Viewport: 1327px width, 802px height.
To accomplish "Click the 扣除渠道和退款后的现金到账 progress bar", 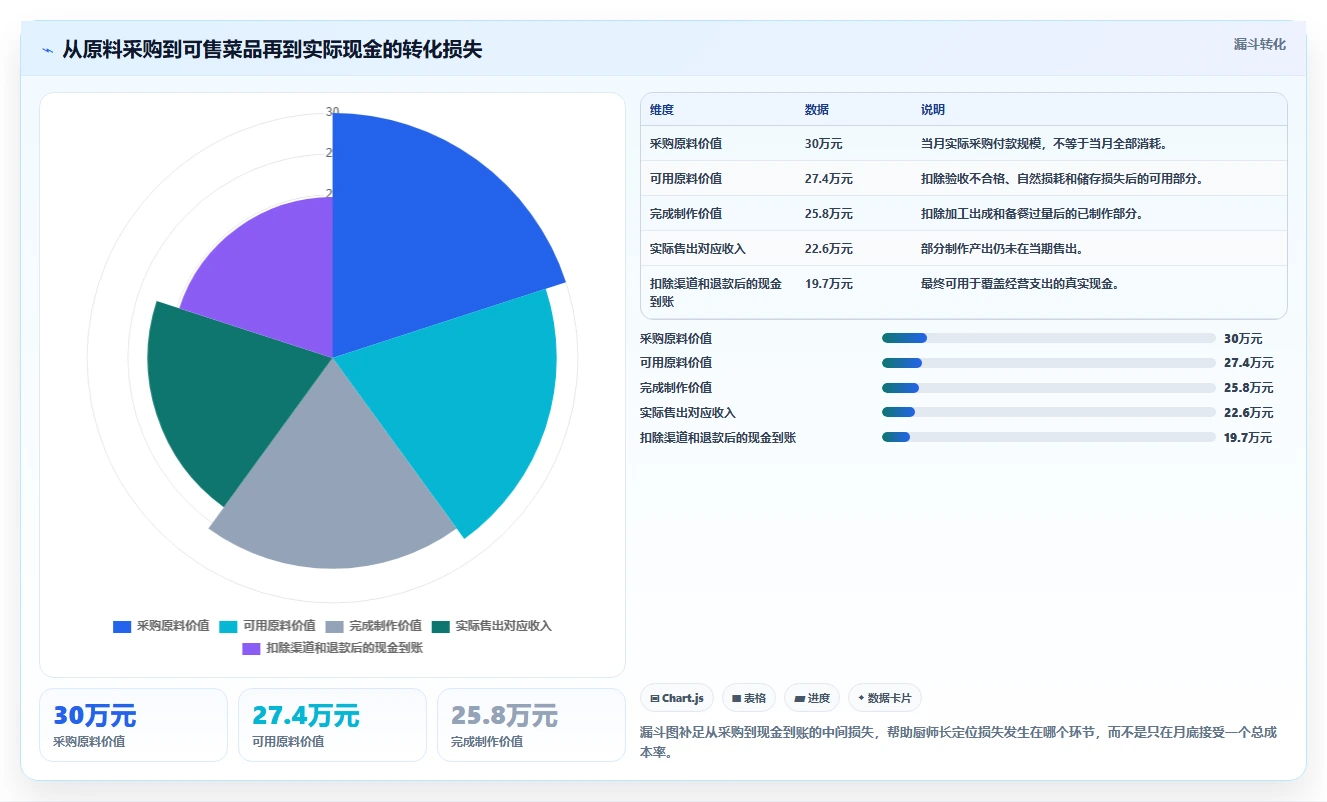I will pyautogui.click(x=1048, y=437).
